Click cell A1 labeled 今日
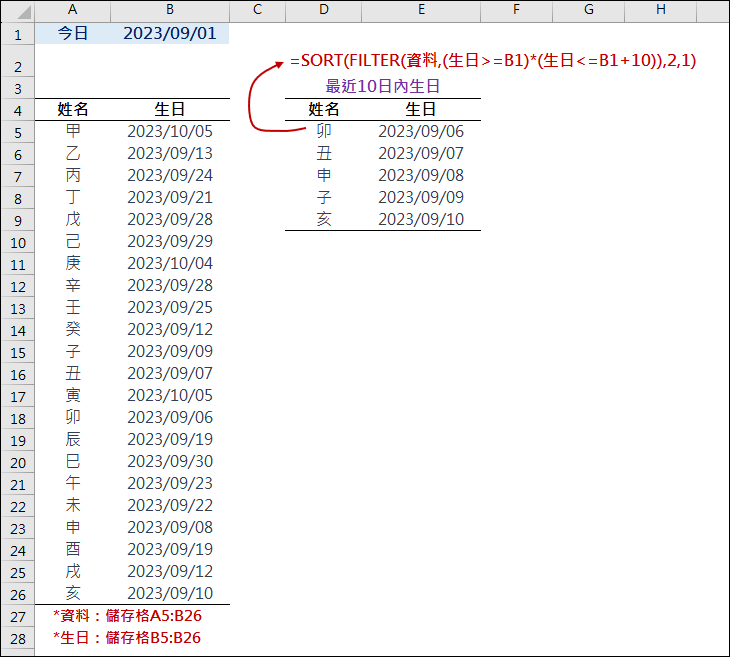The image size is (730, 657). [73, 34]
